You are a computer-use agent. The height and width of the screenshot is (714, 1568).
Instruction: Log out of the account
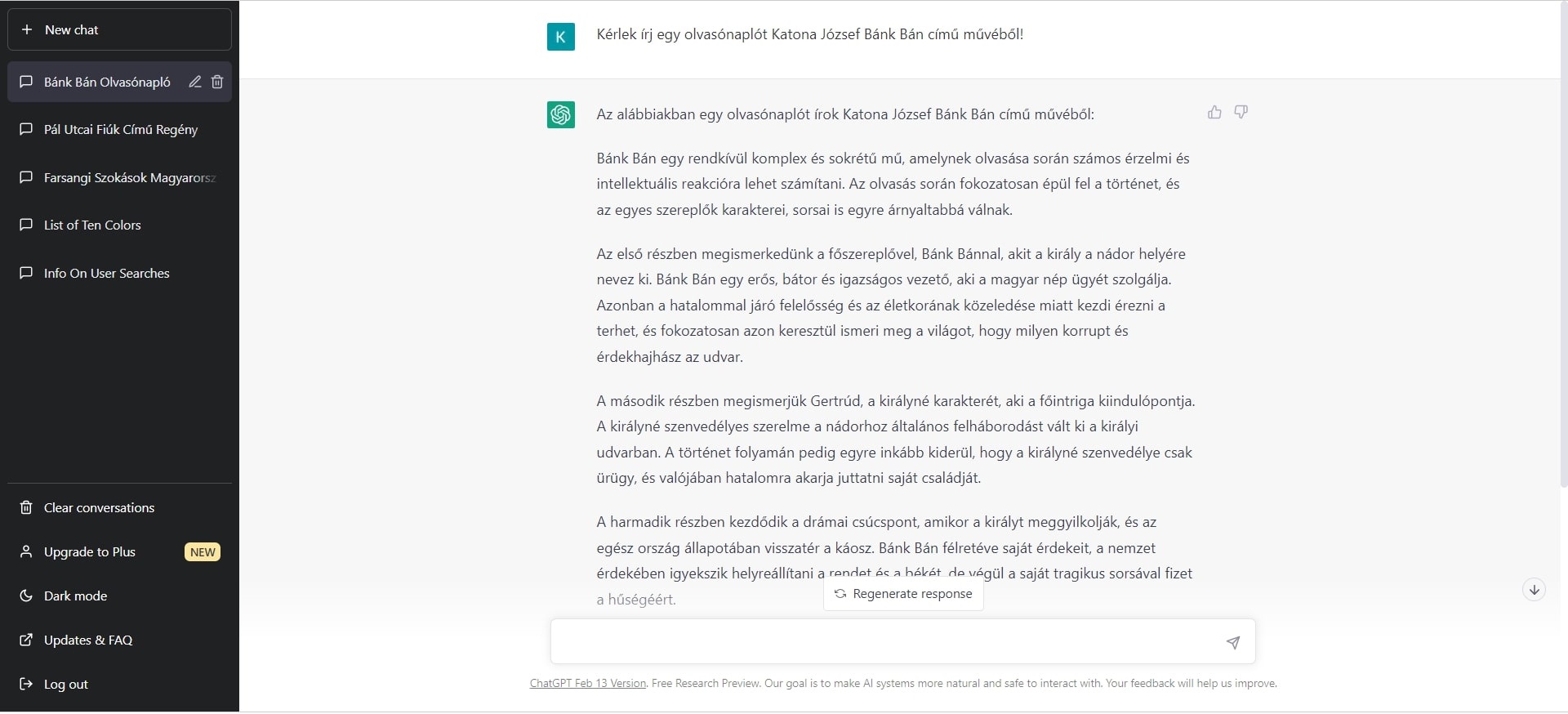coord(119,684)
